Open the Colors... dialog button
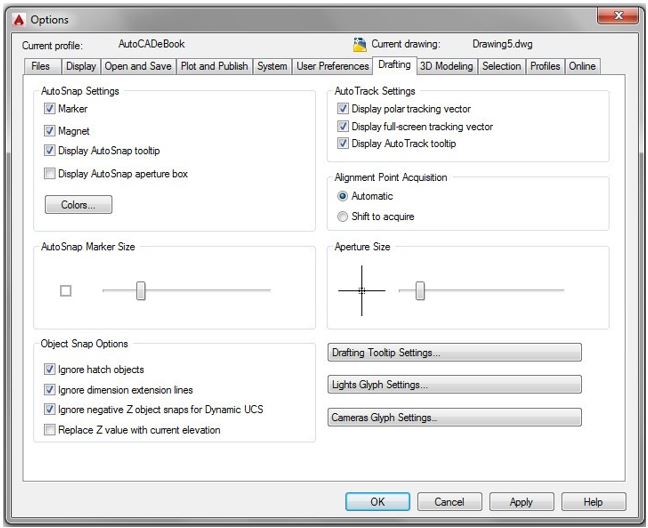The width and height of the screenshot is (648, 528). pyautogui.click(x=79, y=205)
